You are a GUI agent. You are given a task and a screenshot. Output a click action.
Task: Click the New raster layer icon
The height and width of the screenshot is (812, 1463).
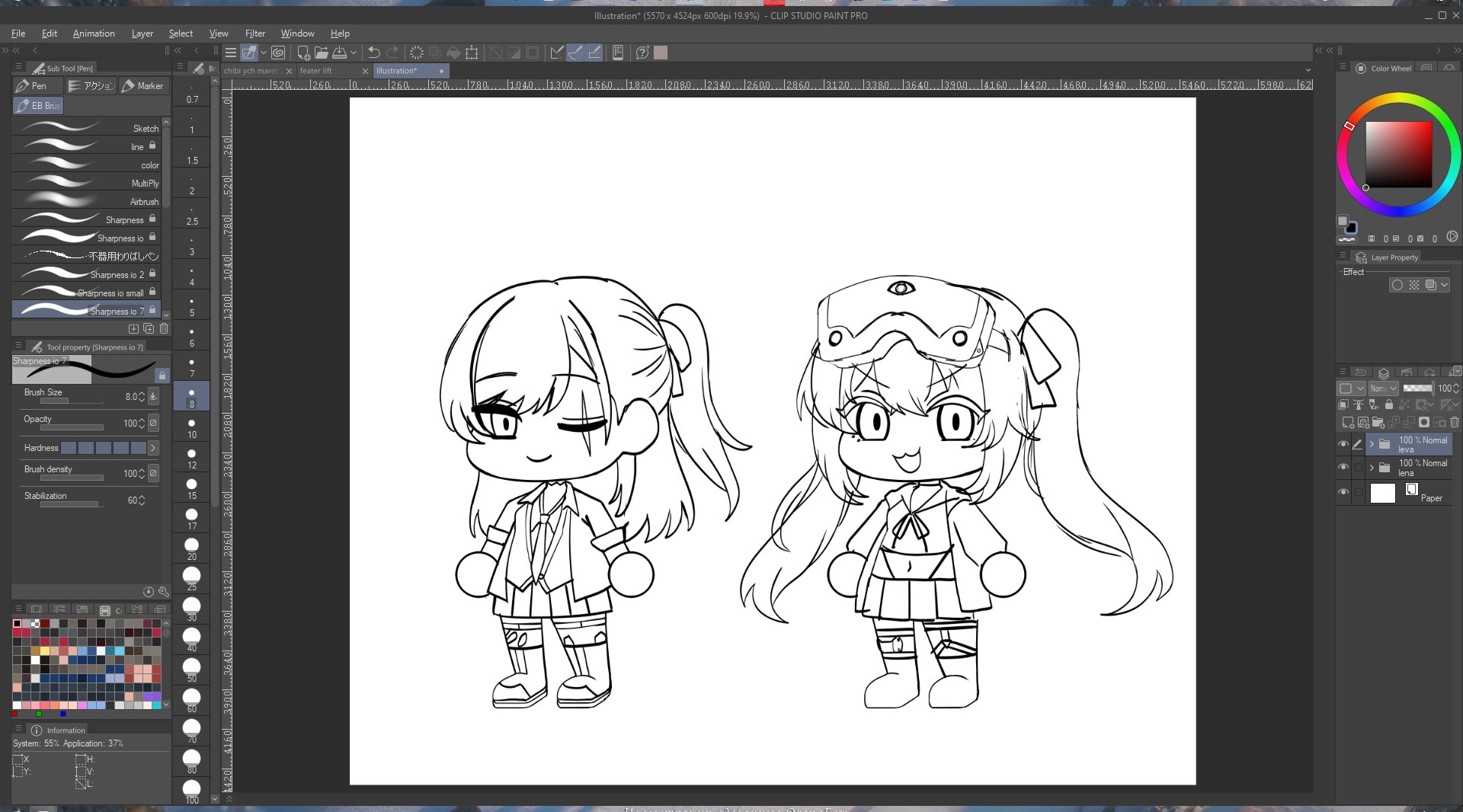tap(1347, 422)
